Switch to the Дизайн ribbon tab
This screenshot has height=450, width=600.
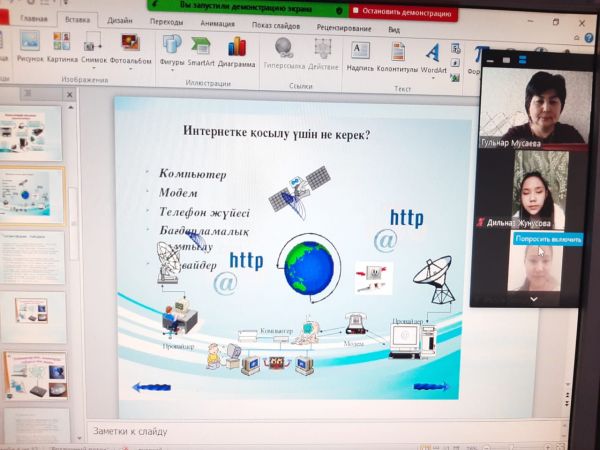point(120,19)
